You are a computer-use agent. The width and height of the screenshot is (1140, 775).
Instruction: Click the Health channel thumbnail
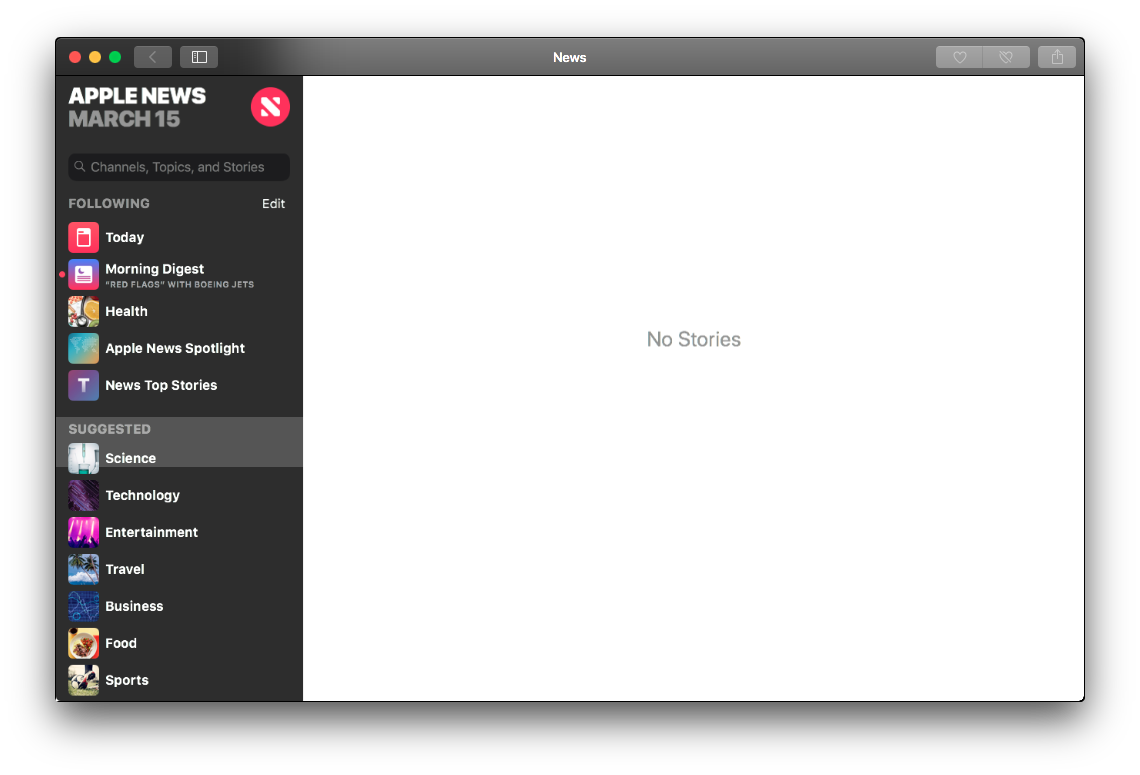tap(84, 311)
